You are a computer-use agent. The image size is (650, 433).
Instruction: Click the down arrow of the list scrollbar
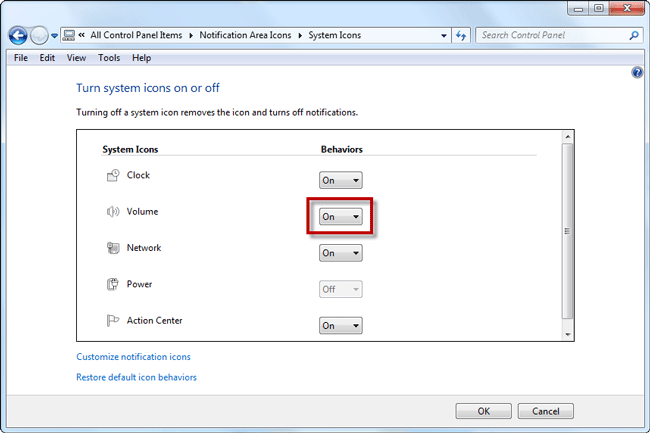[x=568, y=335]
